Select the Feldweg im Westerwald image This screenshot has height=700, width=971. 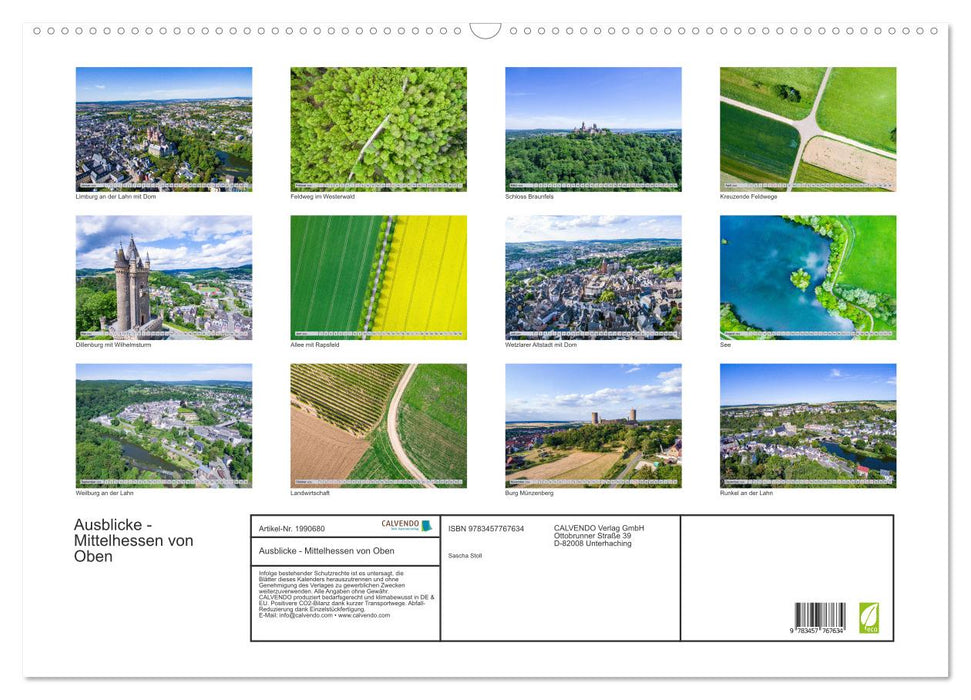pos(379,128)
